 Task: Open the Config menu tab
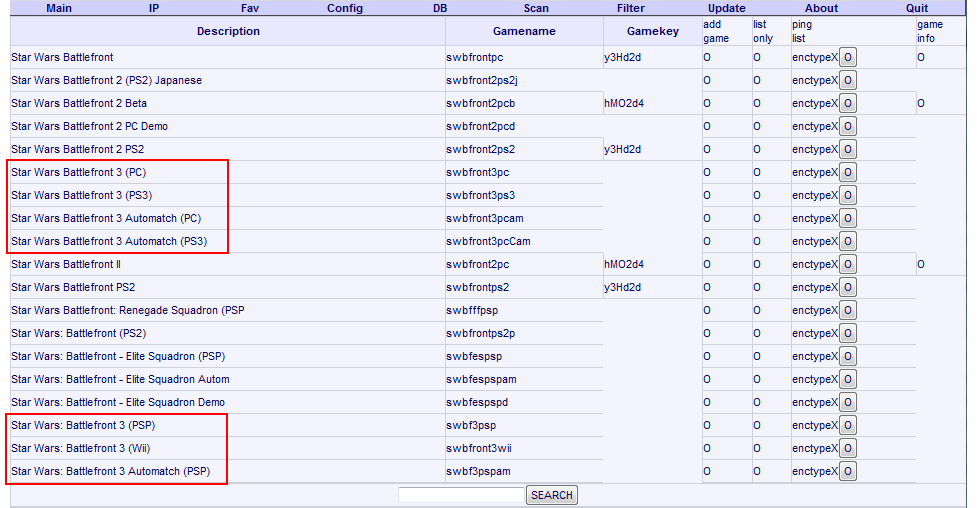345,8
